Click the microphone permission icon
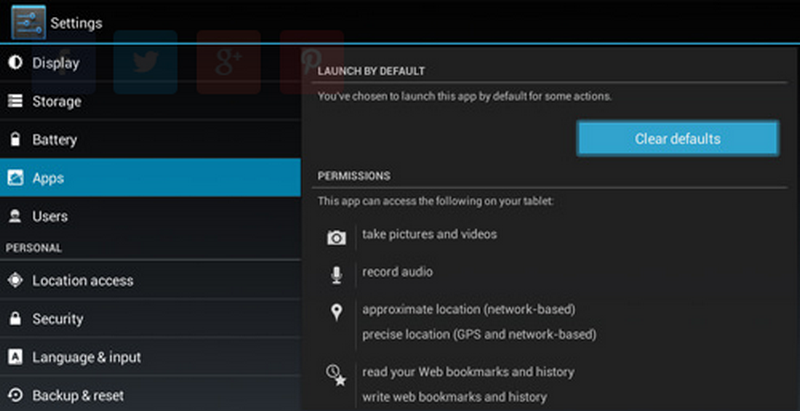 pyautogui.click(x=336, y=275)
